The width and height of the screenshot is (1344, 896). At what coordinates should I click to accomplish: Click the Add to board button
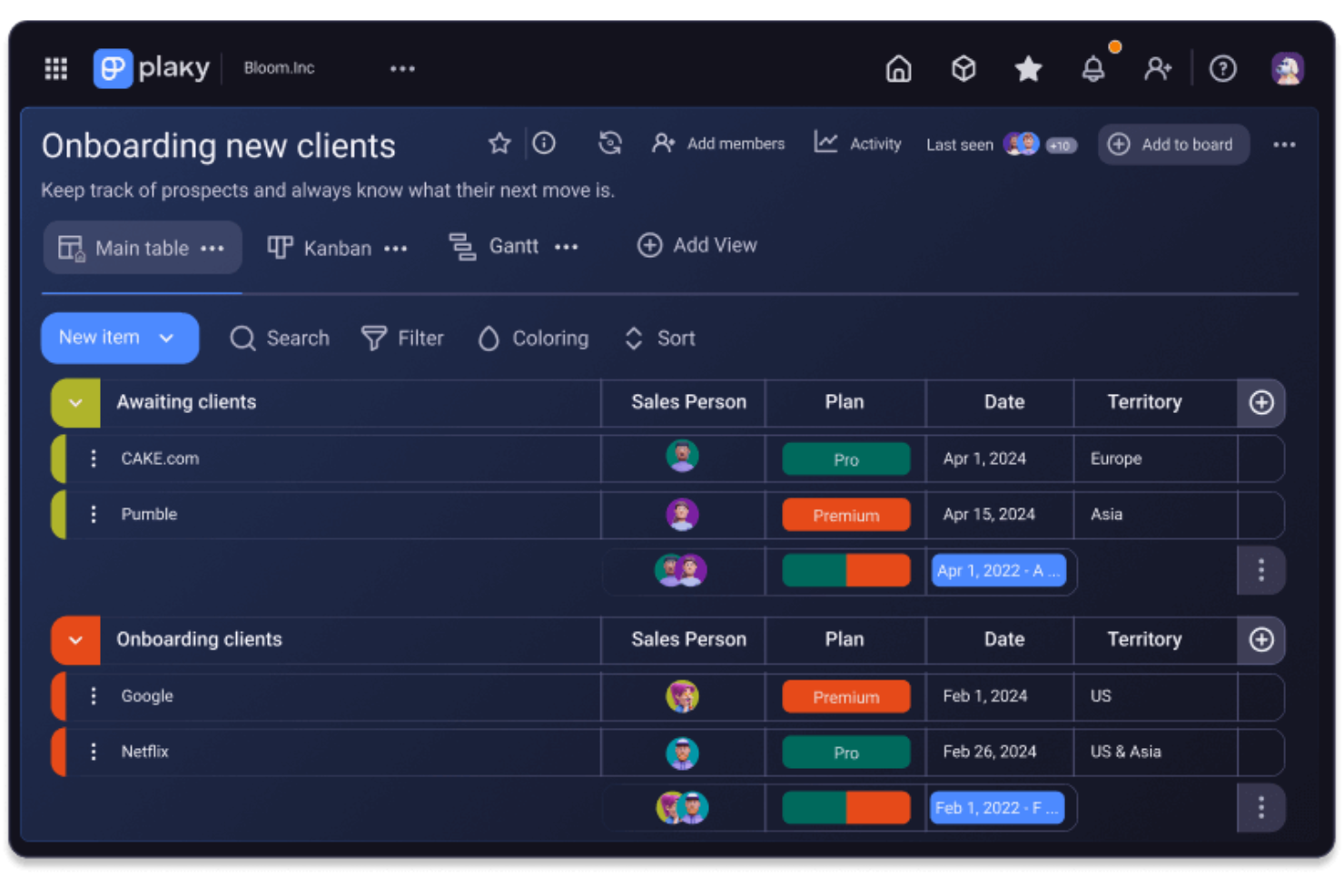pos(1173,144)
